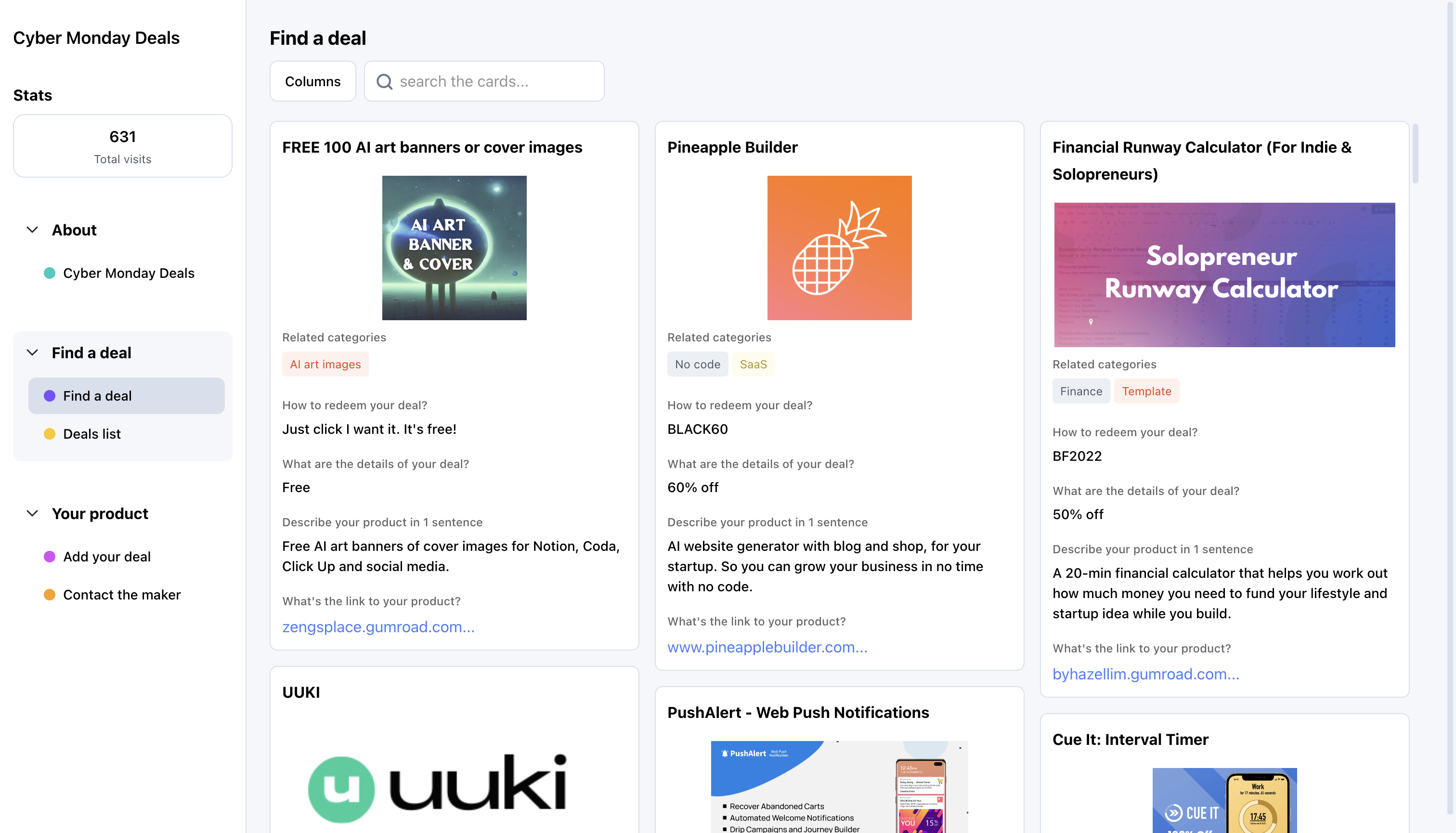This screenshot has height=833, width=1456.
Task: Click the search magnifier icon
Action: click(384, 82)
